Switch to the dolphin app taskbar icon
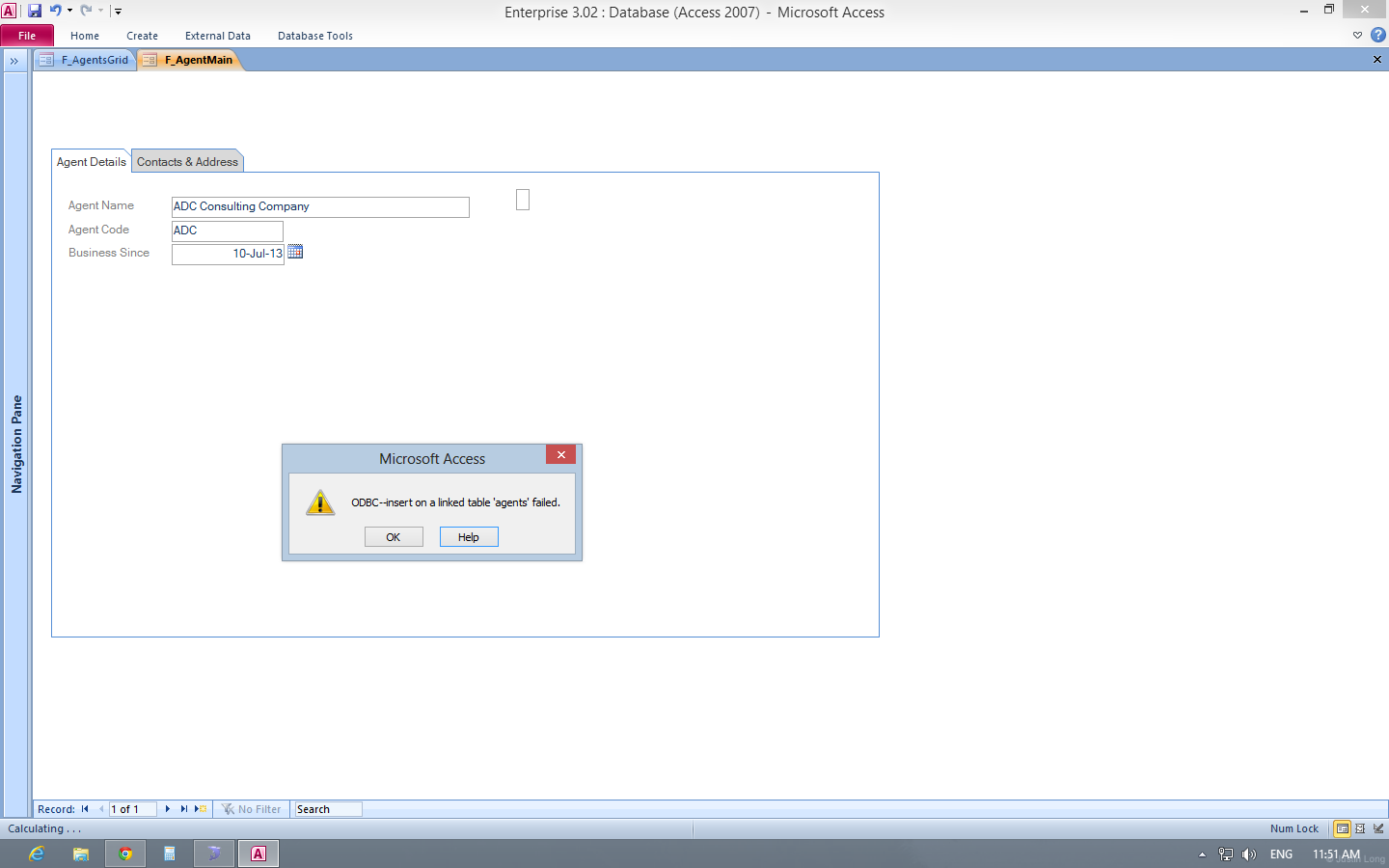Viewport: 1389px width, 868px height. (x=214, y=854)
